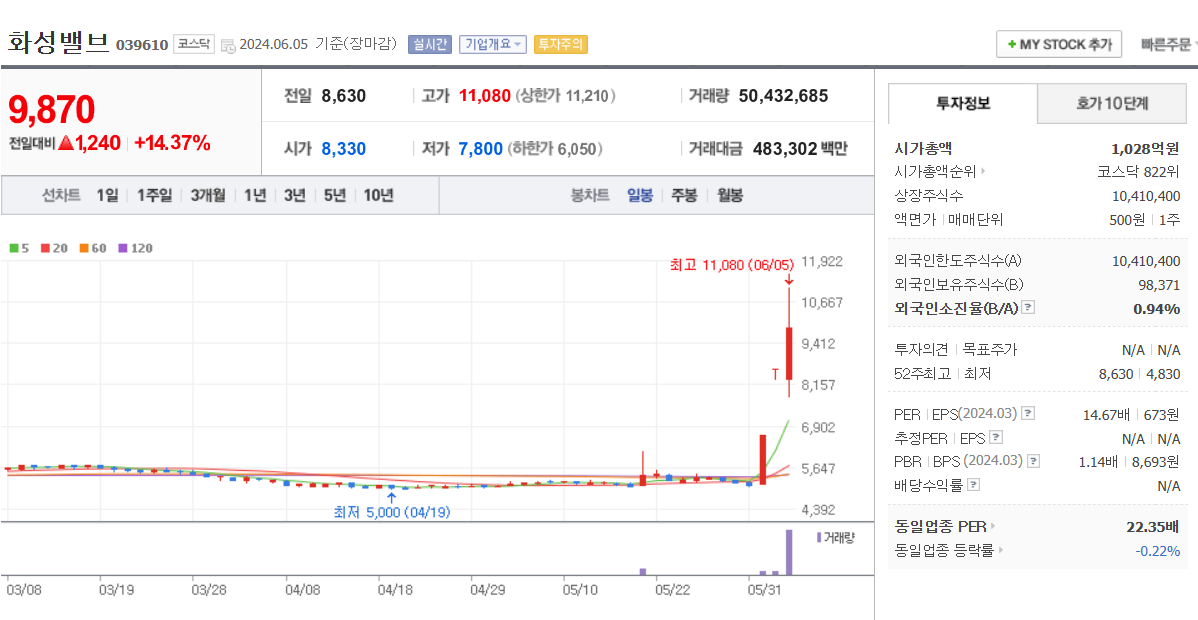Viewport: 1198px width, 620px height.
Task: Open help icon next to PBR BPS(2024.03)
Action: tap(1033, 461)
